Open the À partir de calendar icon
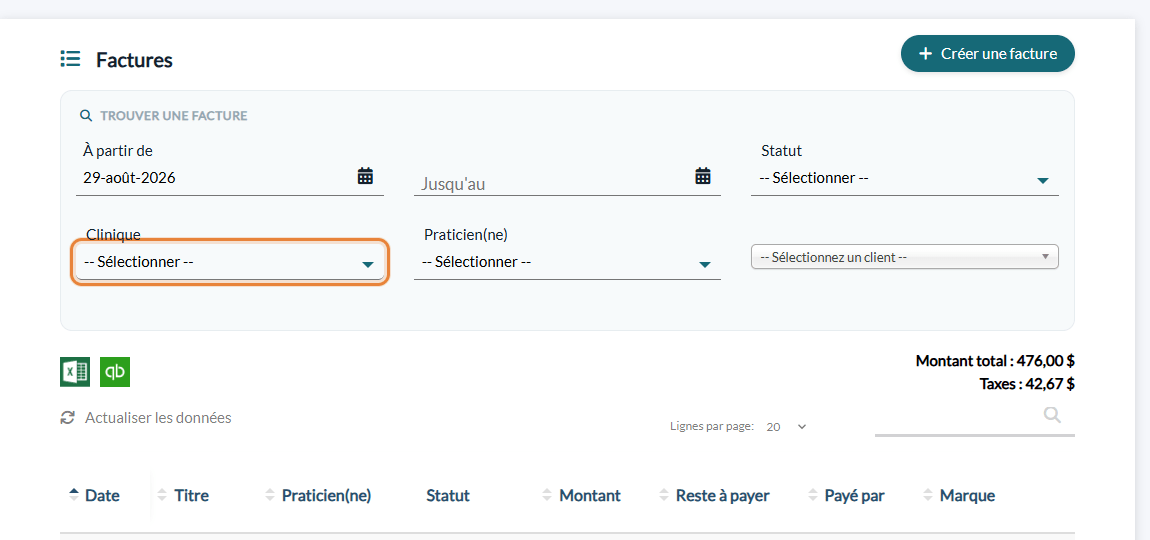Viewport: 1150px width, 540px height. [365, 176]
